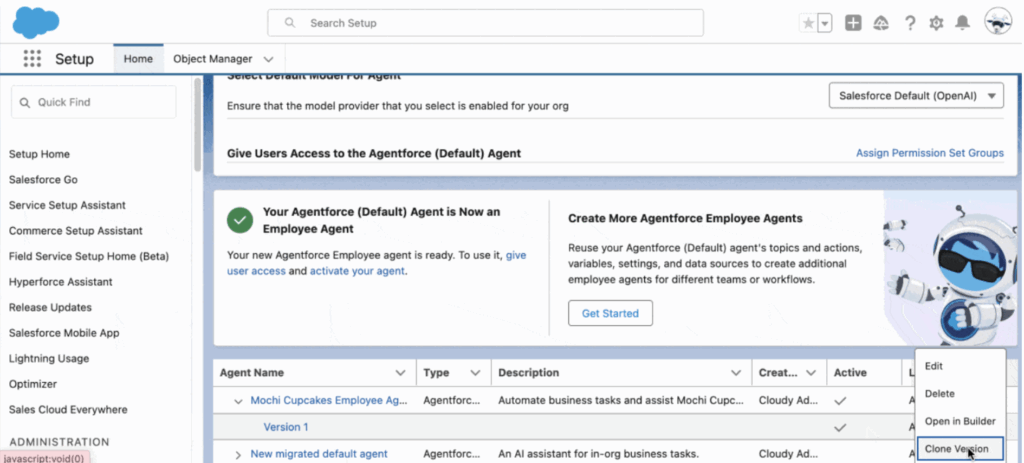
Task: Collapse the Mochi Cupcakes Employee Agent row
Action: pyautogui.click(x=239, y=401)
